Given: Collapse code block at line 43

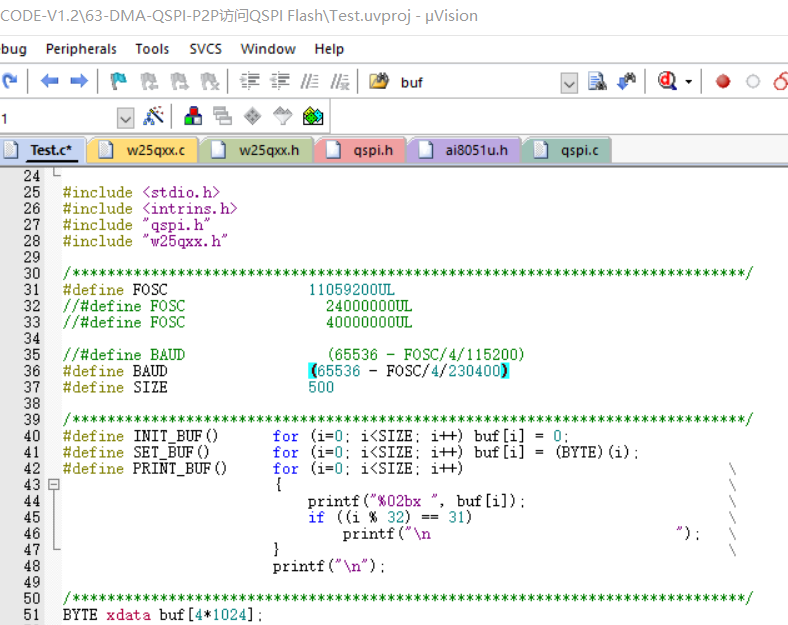Looking at the screenshot, I should (54, 484).
